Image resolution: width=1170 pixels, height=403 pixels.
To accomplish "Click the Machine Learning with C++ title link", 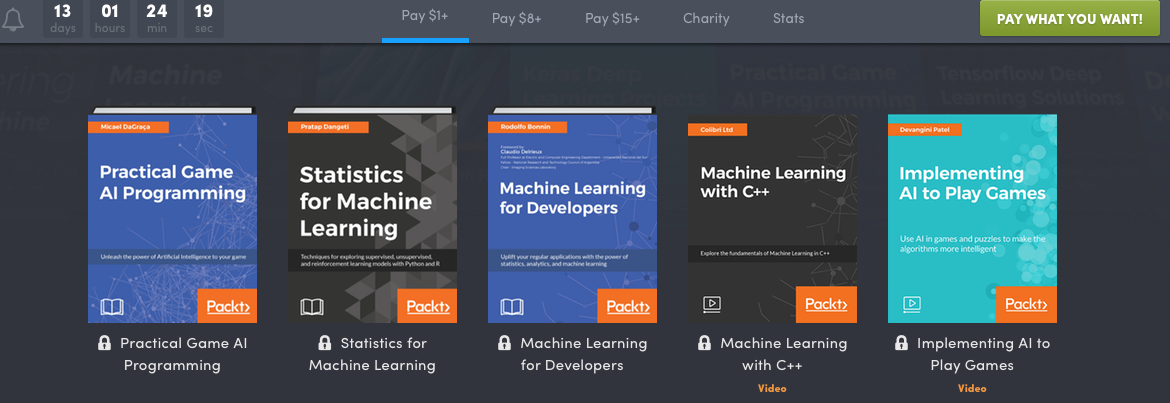I will coord(783,354).
